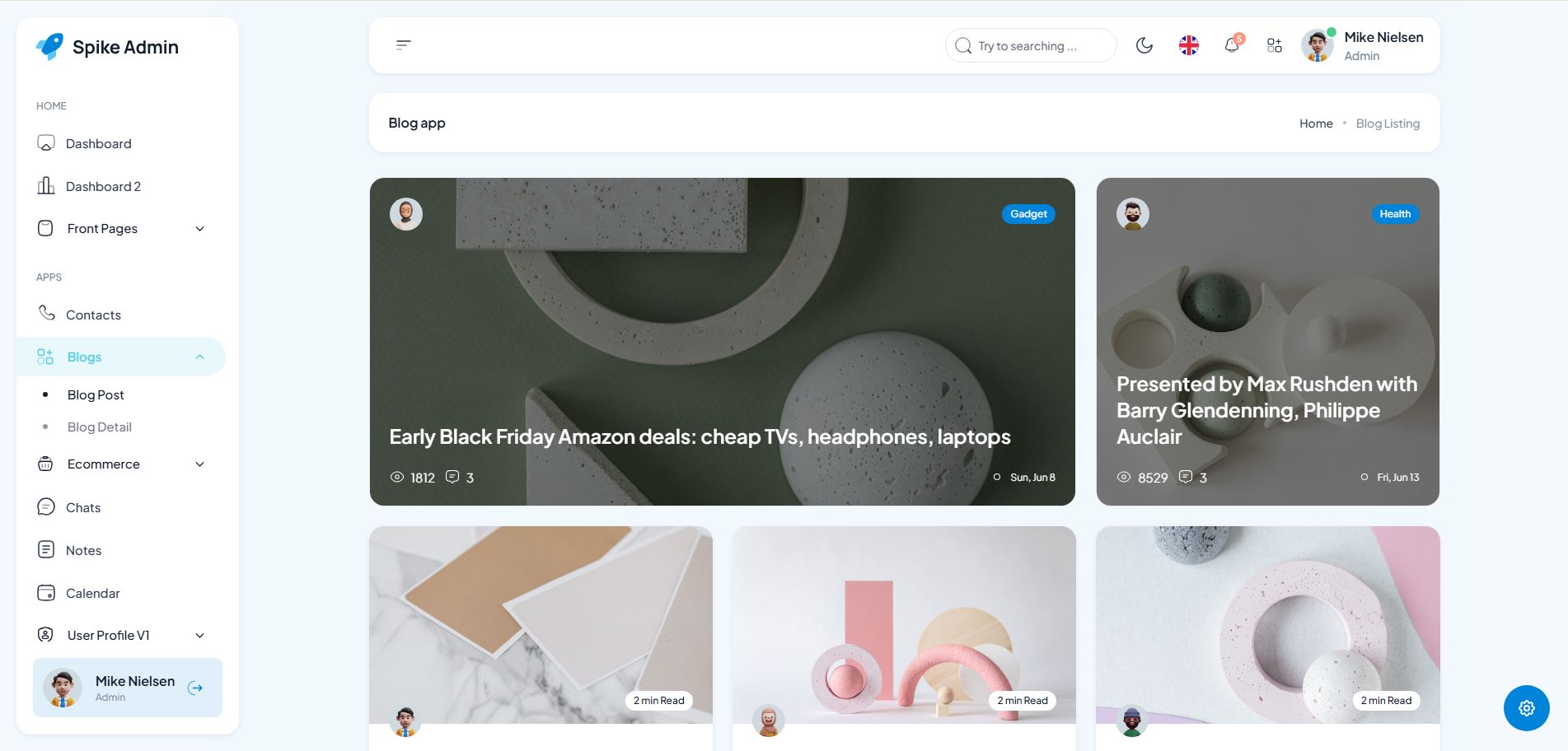Click the Gadget category badge
1568x751 pixels.
(x=1028, y=214)
